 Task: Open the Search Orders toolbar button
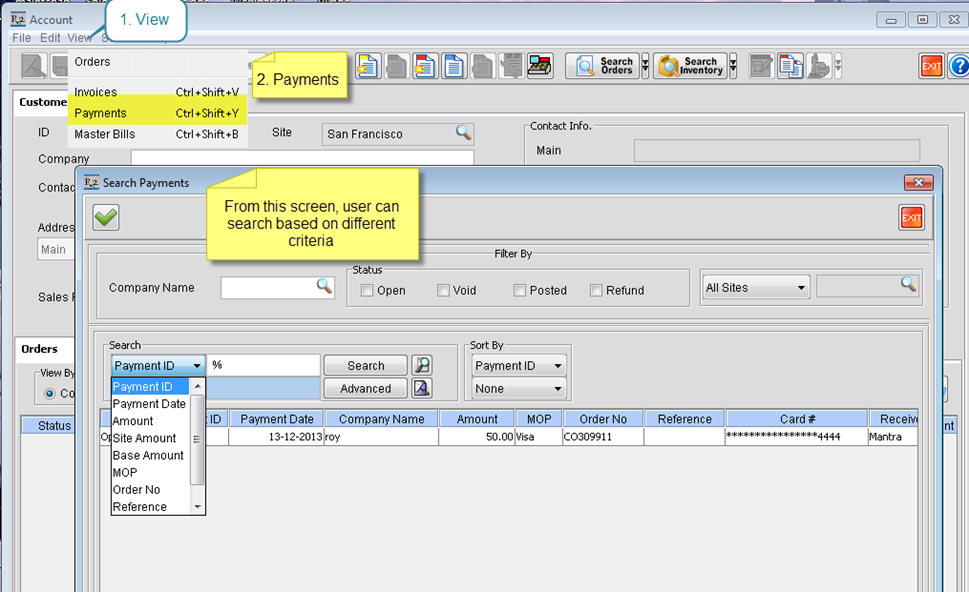point(602,66)
